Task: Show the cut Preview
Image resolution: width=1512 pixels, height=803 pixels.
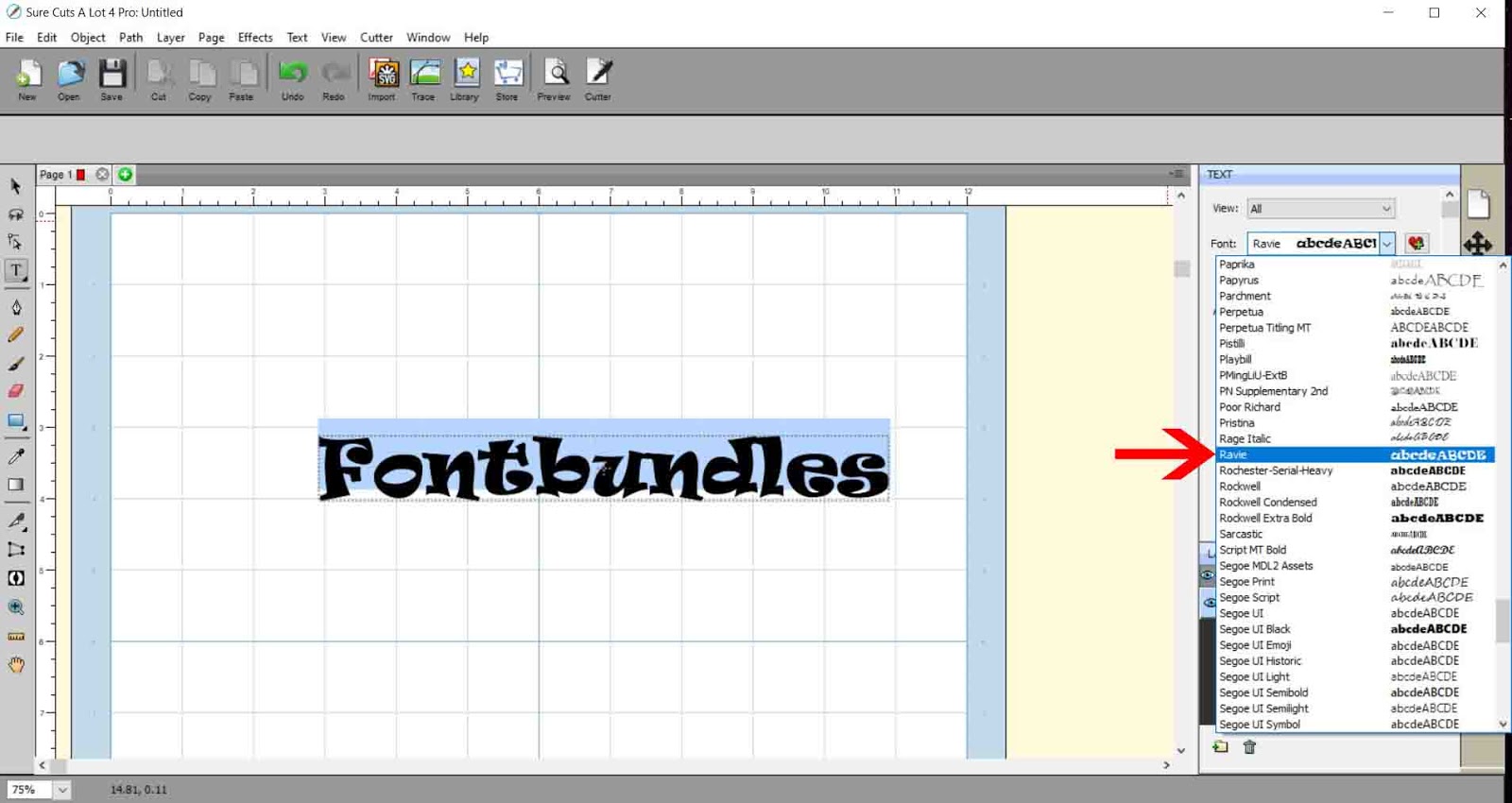Action: [x=555, y=78]
